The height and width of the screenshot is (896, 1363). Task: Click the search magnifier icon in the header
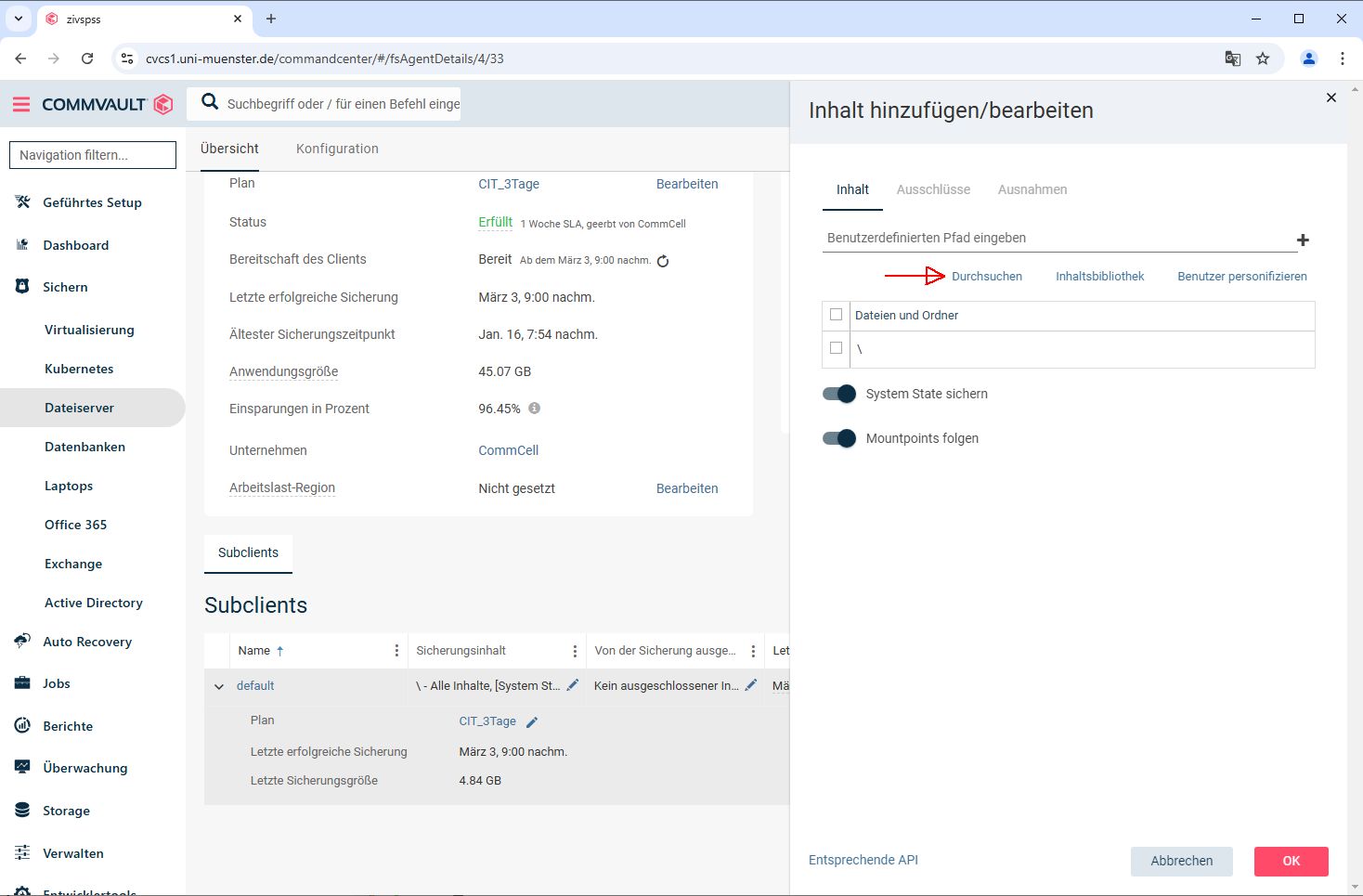211,103
